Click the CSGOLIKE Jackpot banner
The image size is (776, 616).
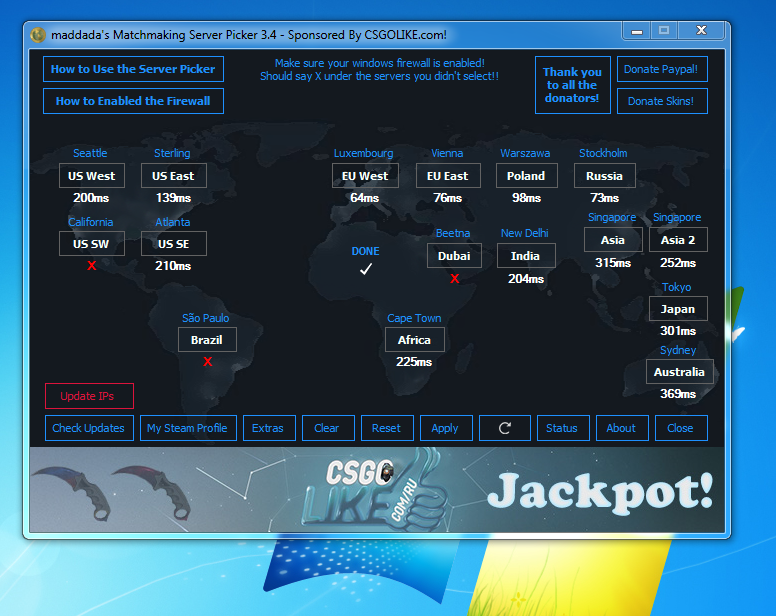pyautogui.click(x=376, y=489)
